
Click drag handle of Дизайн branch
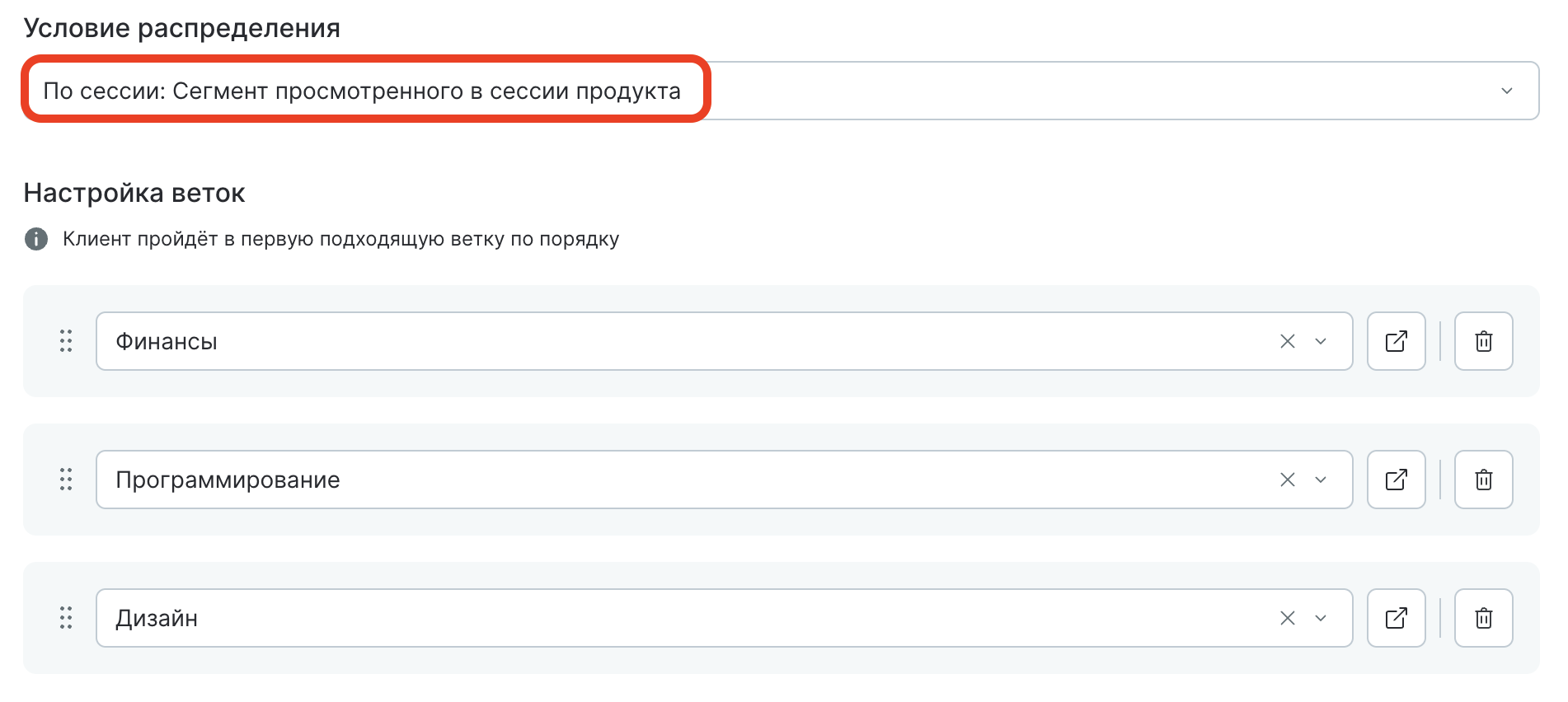(66, 618)
